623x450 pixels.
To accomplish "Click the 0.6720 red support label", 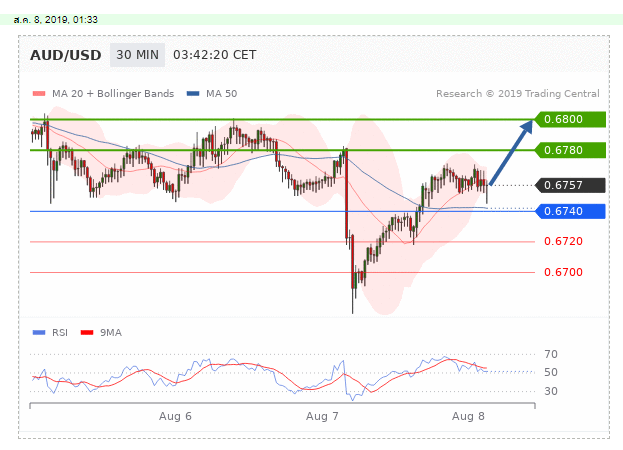I will 563,241.
